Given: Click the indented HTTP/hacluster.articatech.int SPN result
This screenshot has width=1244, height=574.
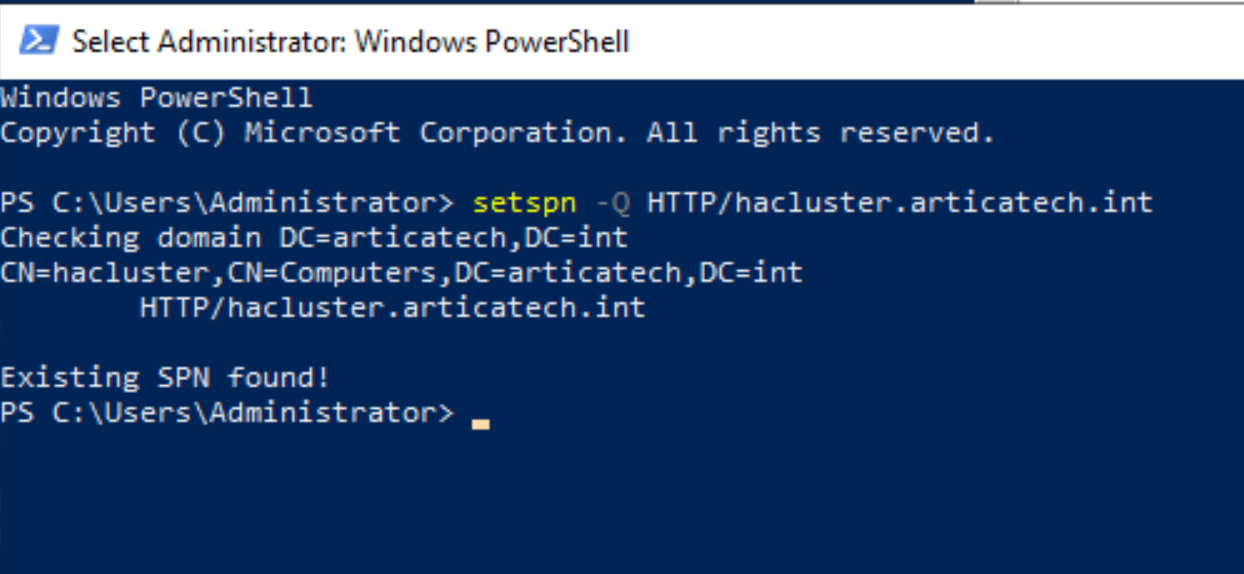Looking at the screenshot, I should 392,308.
